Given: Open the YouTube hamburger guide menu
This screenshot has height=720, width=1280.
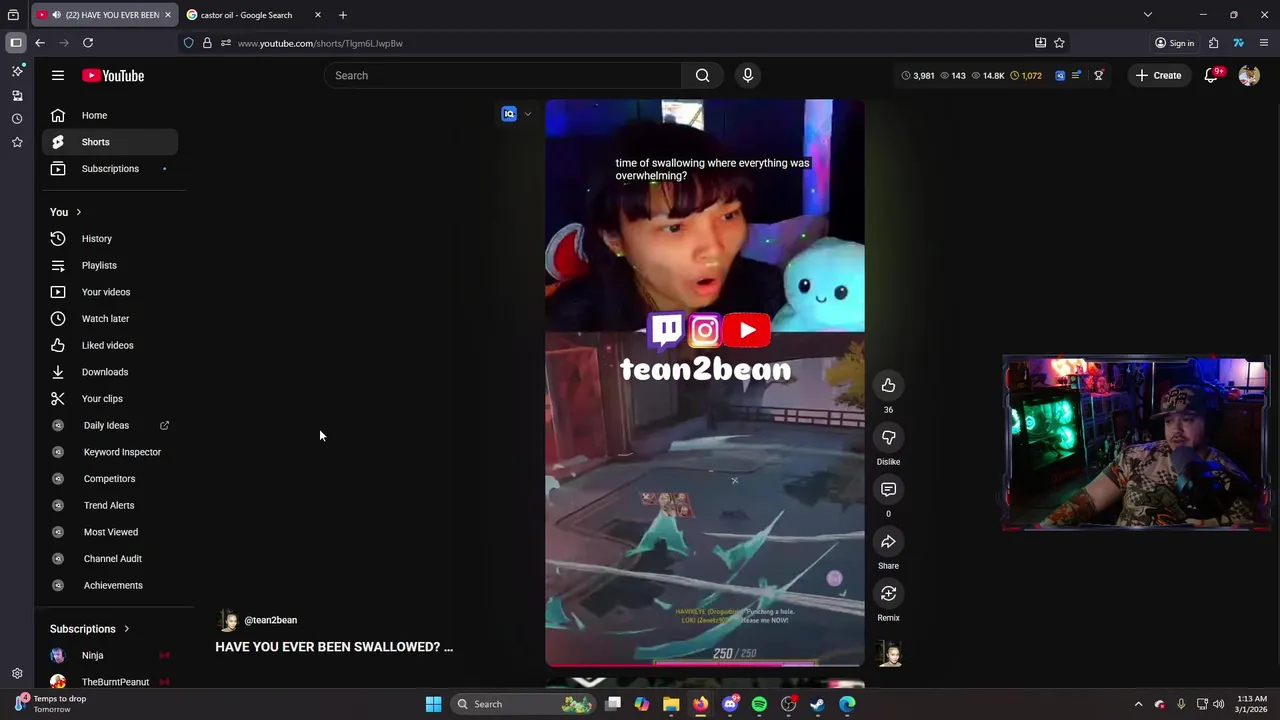Looking at the screenshot, I should (x=58, y=75).
